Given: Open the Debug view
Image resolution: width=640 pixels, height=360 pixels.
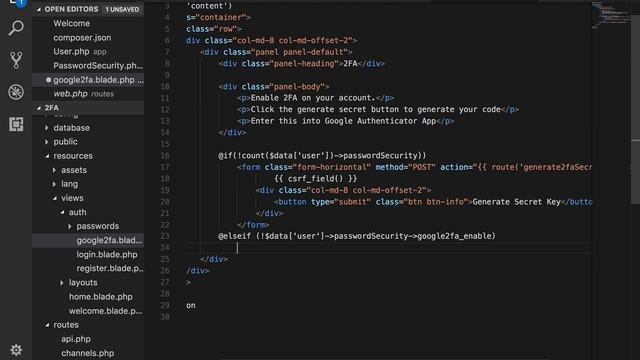Looking at the screenshot, I should coord(16,92).
